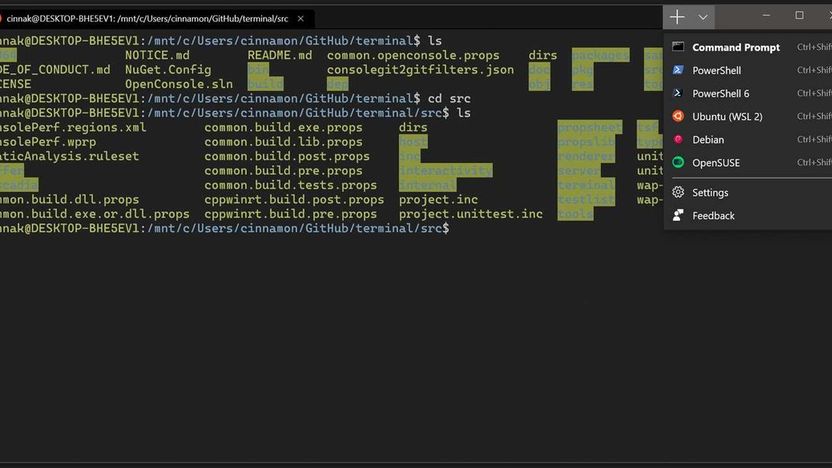Image resolution: width=832 pixels, height=468 pixels.
Task: Click common.build.post.props file name
Action: tap(287, 156)
